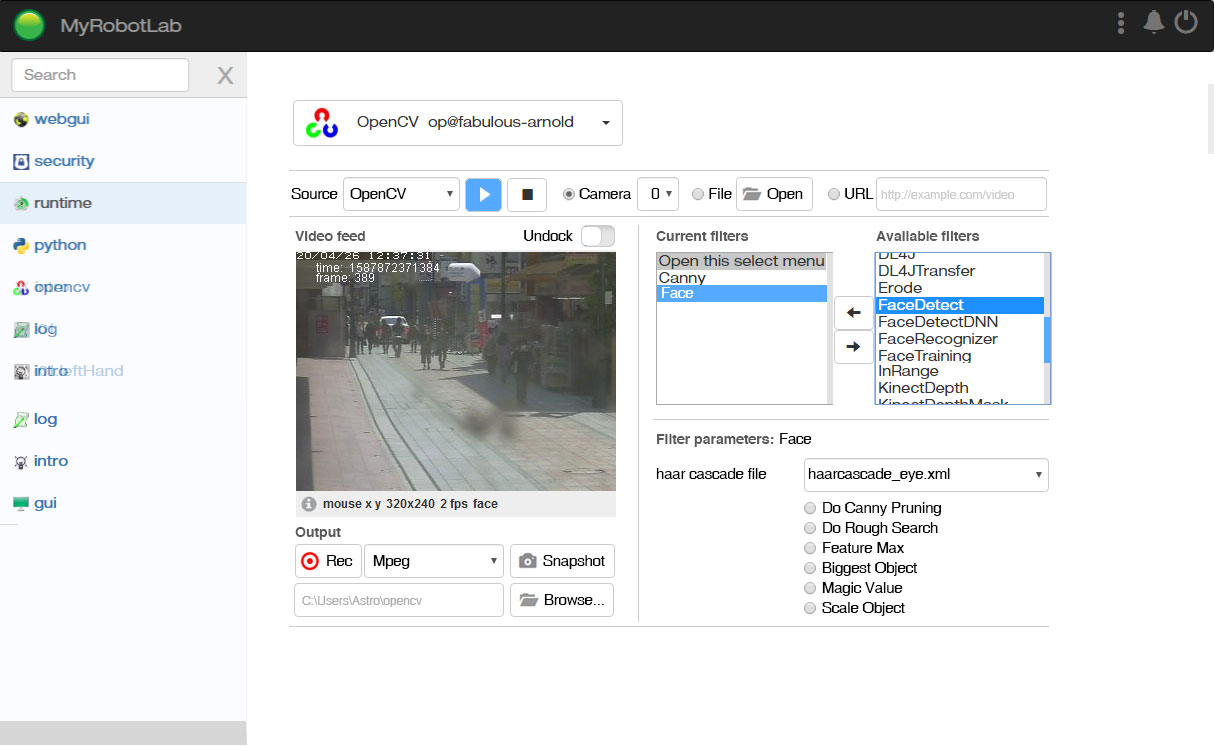
Task: Open the notifications bell
Action: 1154,22
